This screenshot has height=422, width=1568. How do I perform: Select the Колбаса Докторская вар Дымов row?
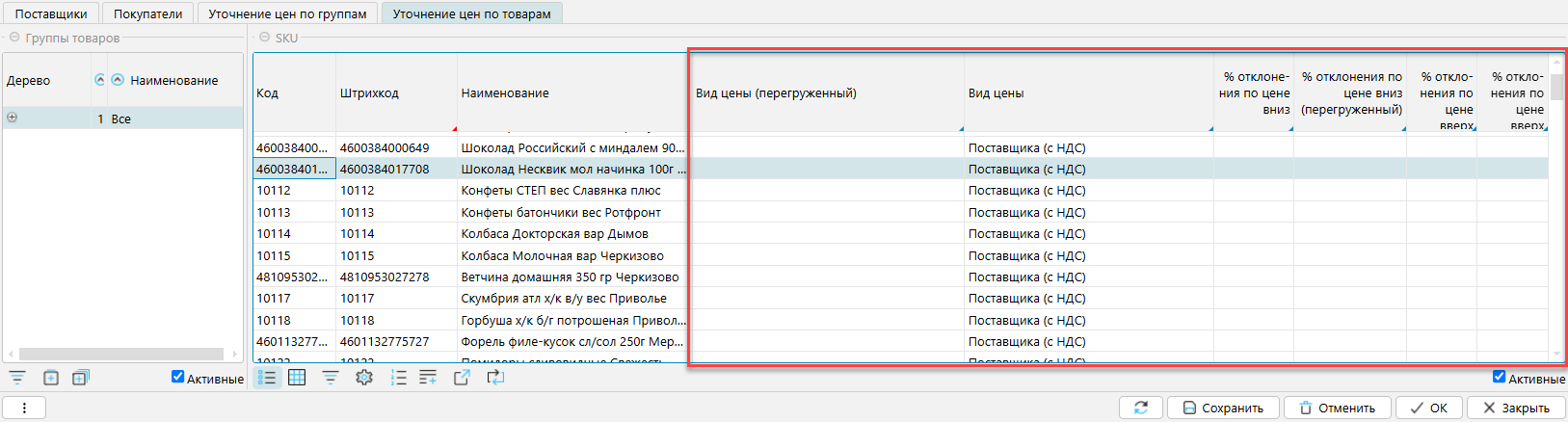554,234
